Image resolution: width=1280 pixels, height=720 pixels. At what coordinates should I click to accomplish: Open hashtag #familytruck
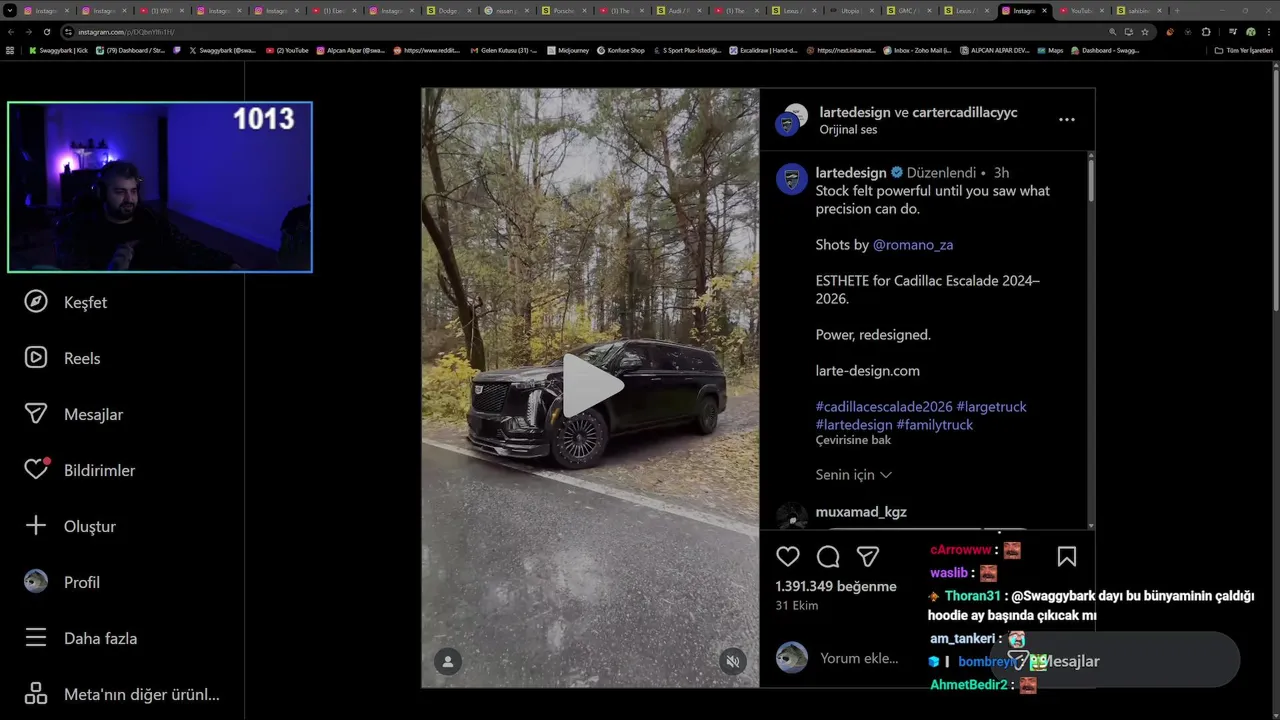[x=934, y=425]
